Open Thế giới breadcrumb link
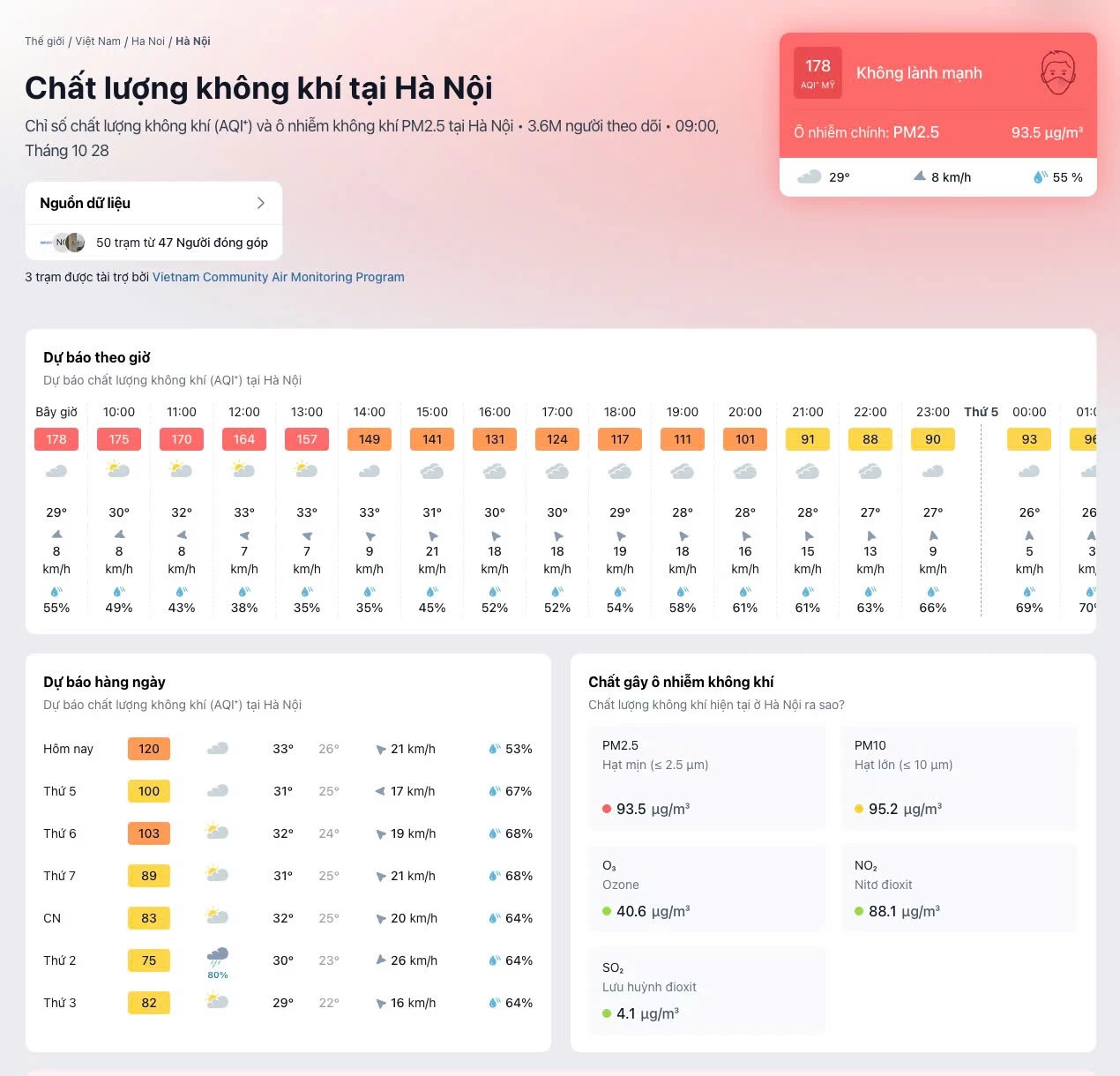 click(45, 41)
